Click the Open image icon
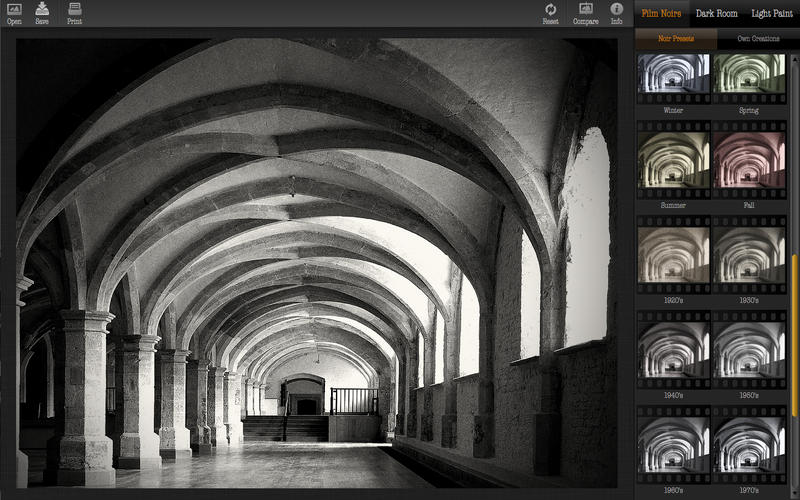Screen dimensions: 800x500 click(x=14, y=11)
